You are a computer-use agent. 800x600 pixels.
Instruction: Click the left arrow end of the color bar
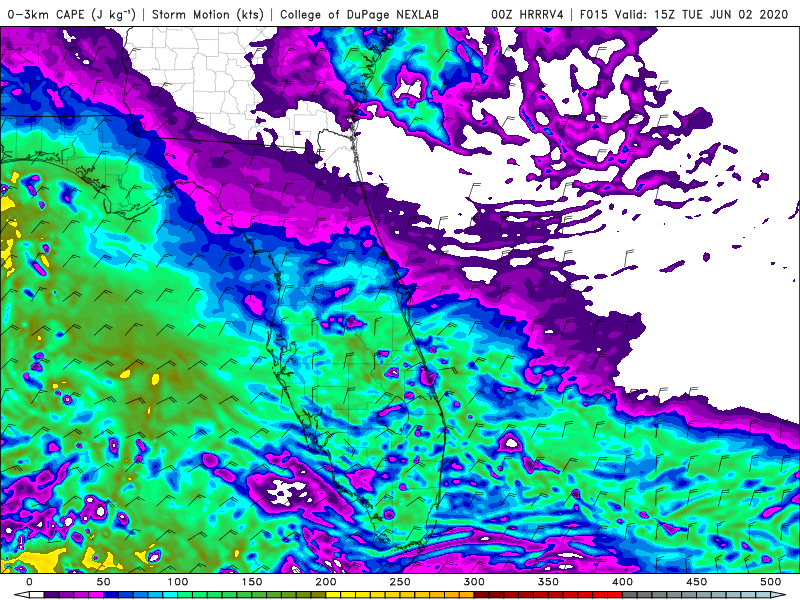point(21,595)
